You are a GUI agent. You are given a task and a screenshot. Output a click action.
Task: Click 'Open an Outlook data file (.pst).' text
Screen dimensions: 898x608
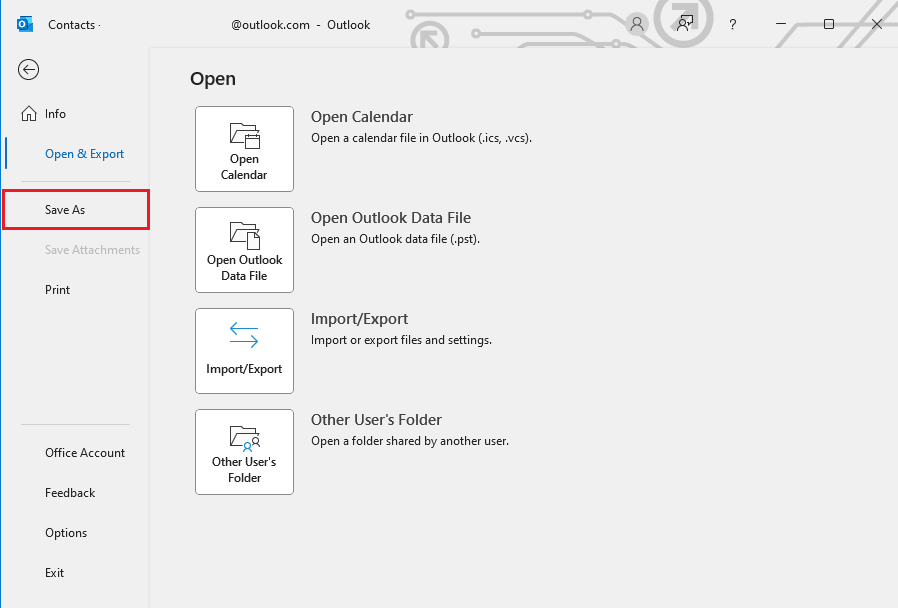(x=395, y=239)
